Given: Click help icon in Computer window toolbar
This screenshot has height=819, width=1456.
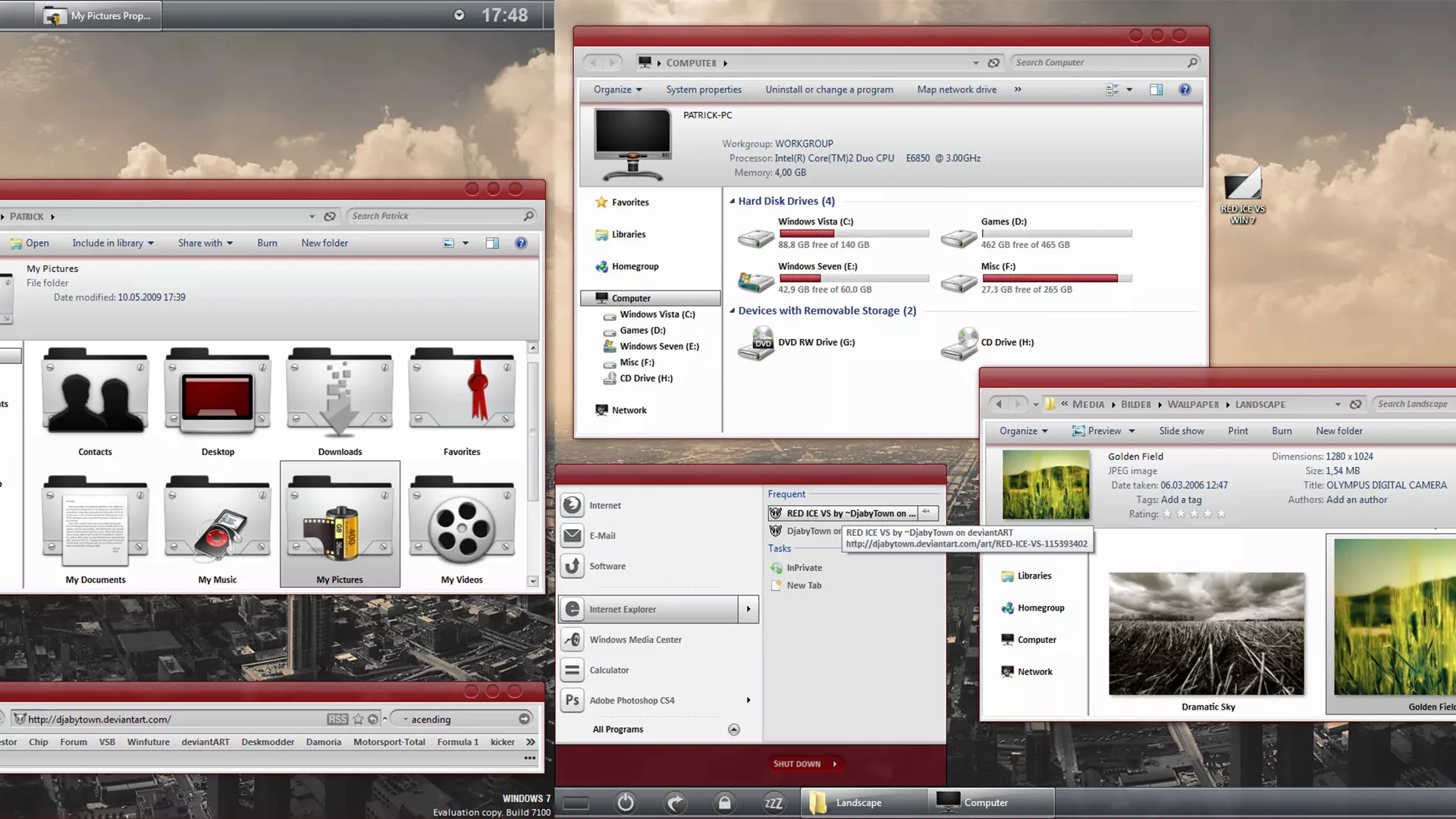Looking at the screenshot, I should pyautogui.click(x=1185, y=89).
